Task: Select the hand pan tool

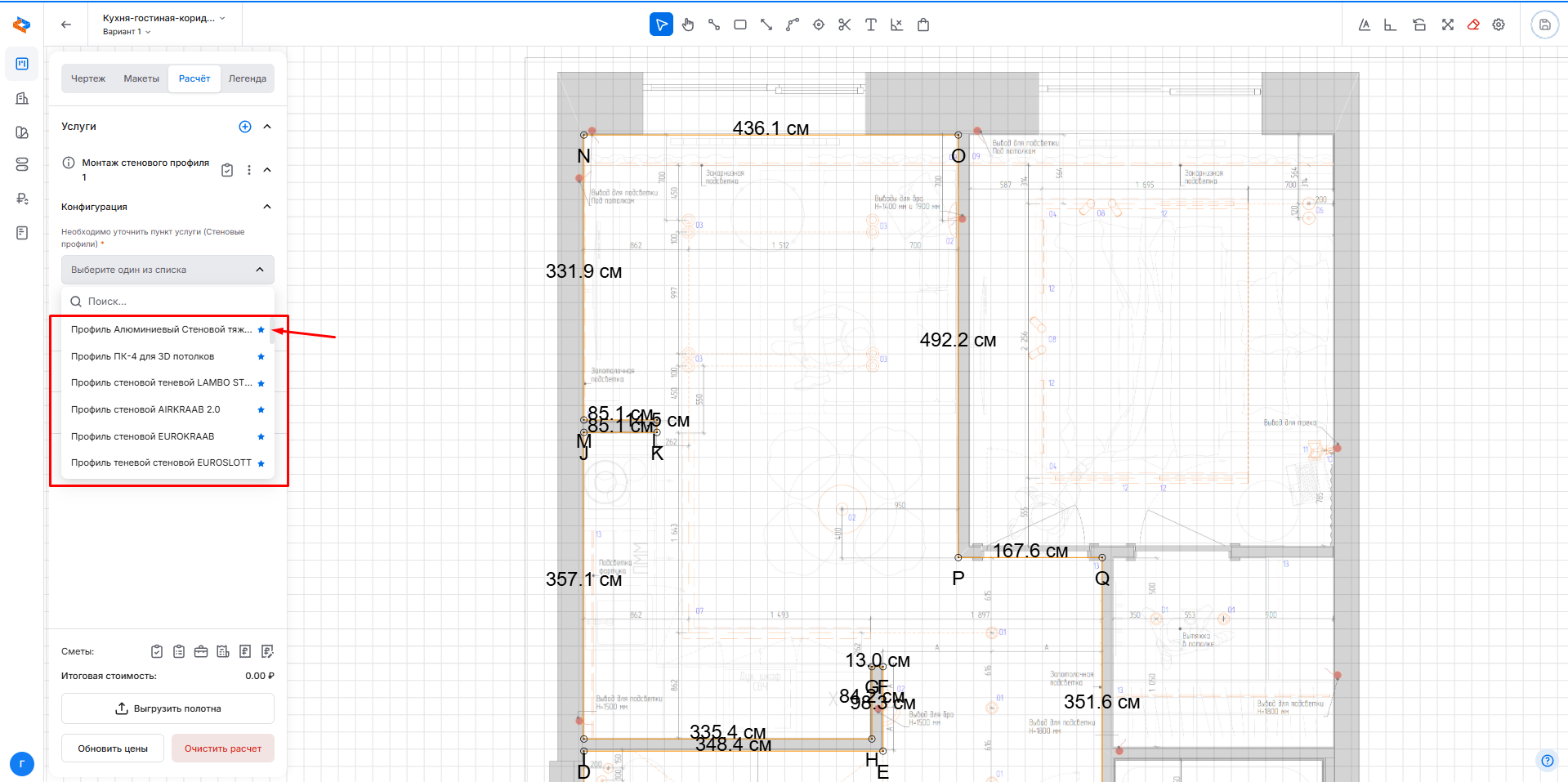Action: click(x=688, y=25)
